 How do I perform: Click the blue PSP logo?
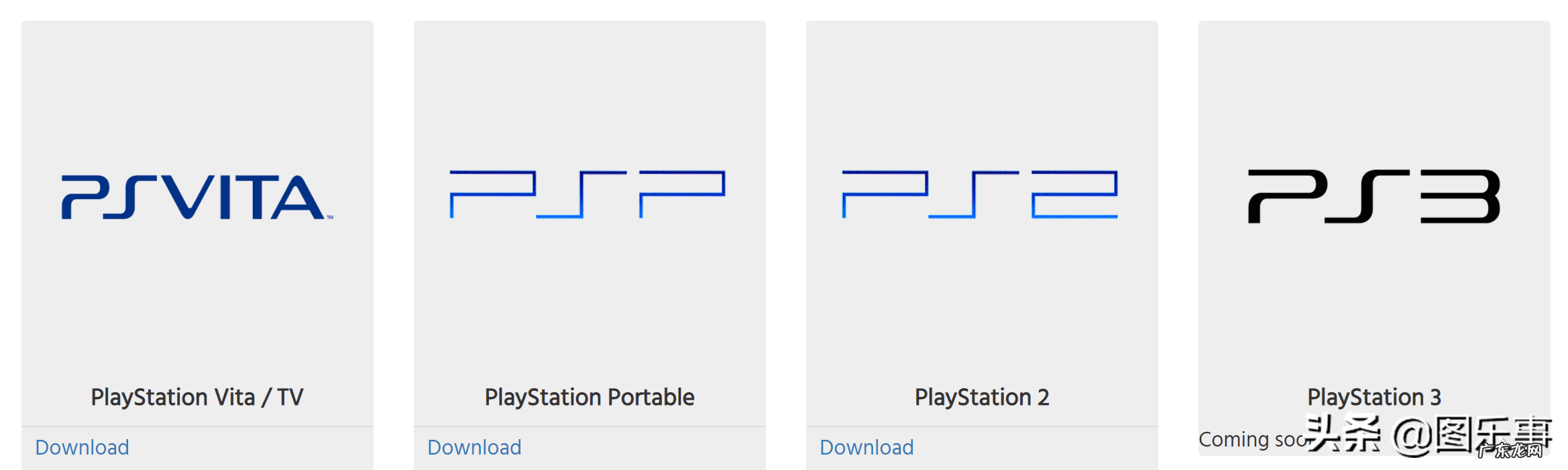587,194
